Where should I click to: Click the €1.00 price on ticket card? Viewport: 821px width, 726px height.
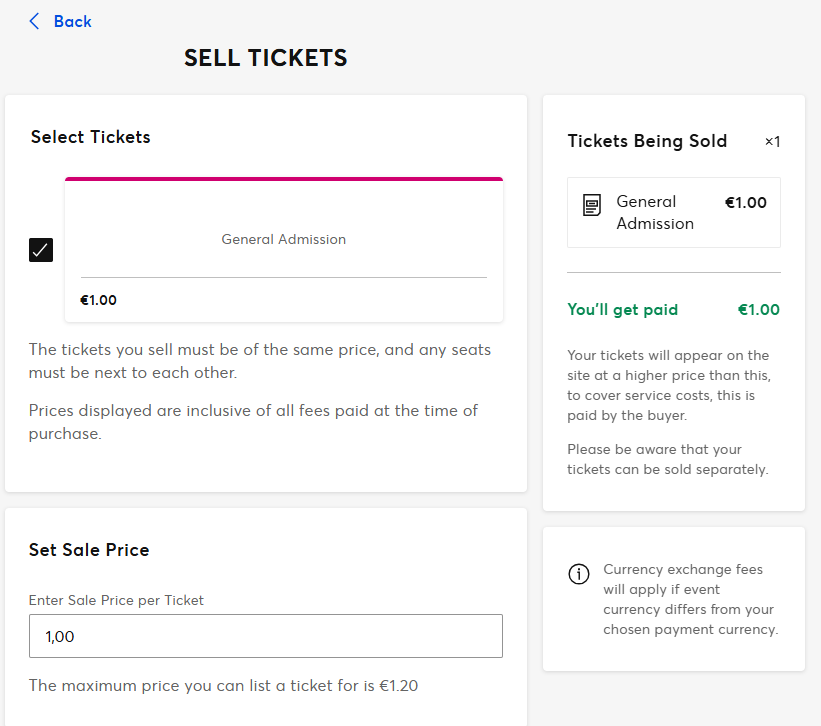tap(98, 300)
